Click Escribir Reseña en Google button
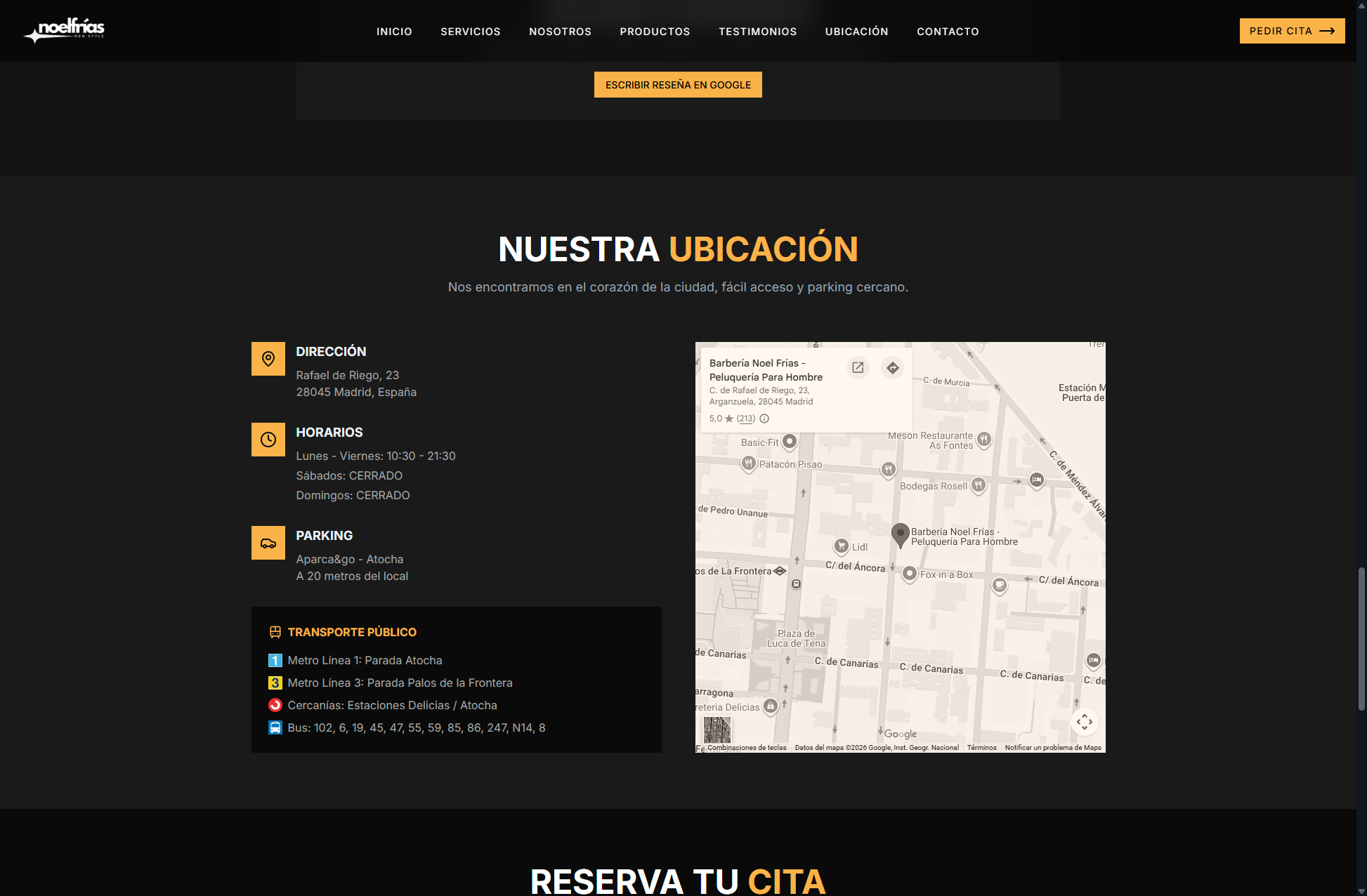Image resolution: width=1367 pixels, height=896 pixels. [x=678, y=85]
